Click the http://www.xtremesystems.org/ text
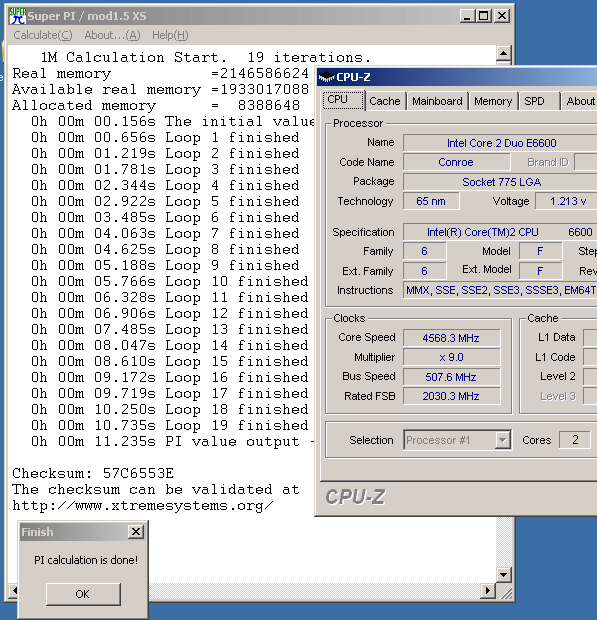 tap(143, 506)
